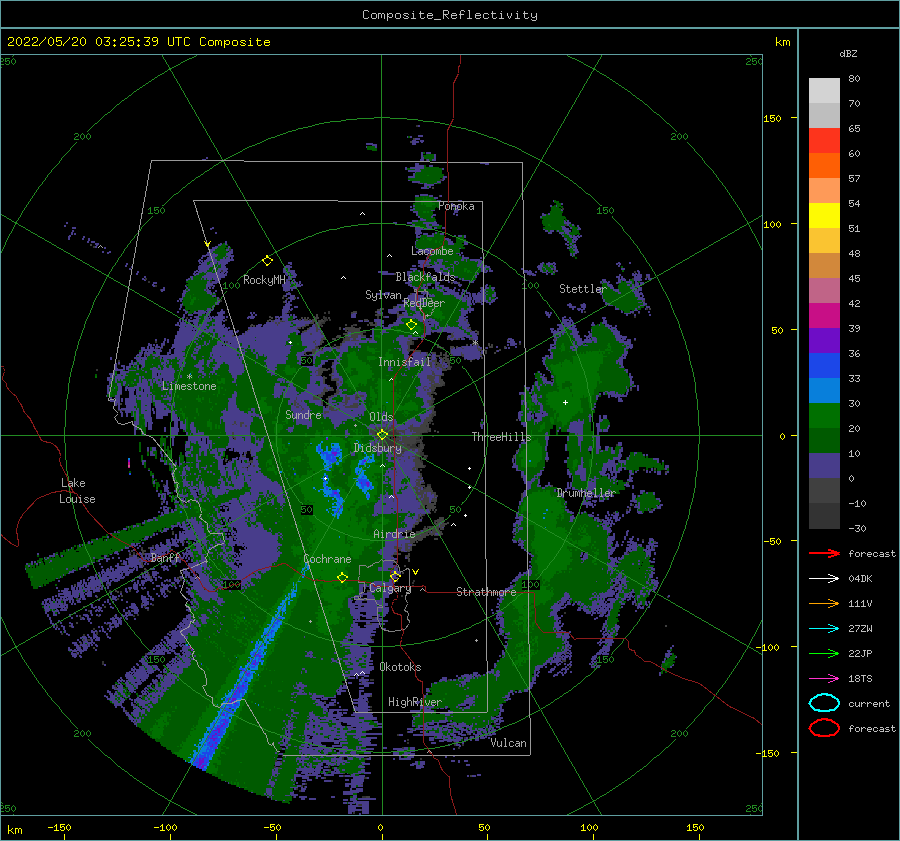Select the Calgary label
The height and width of the screenshot is (841, 900).
pyautogui.click(x=390, y=588)
